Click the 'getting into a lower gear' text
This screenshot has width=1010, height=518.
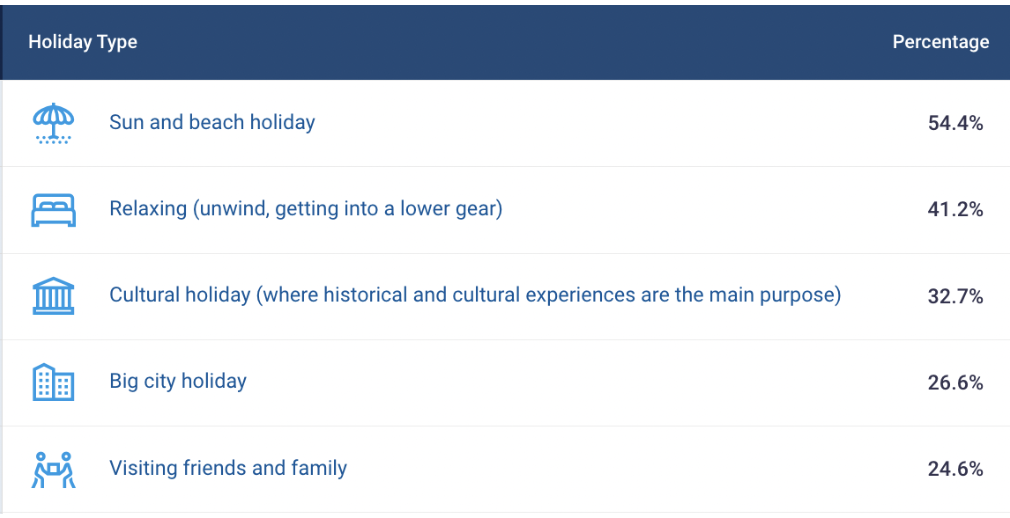coord(386,209)
